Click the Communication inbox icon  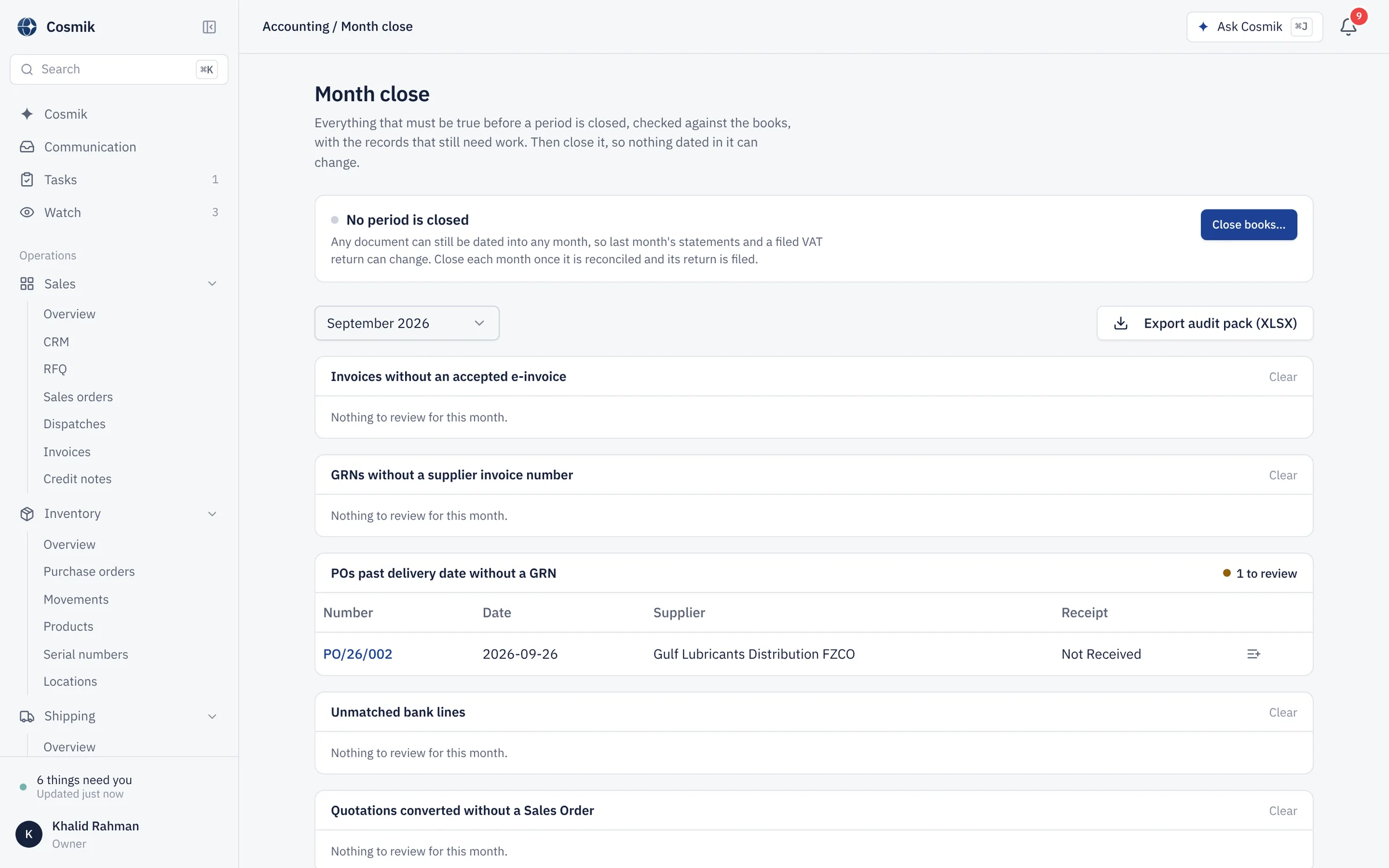(27, 147)
